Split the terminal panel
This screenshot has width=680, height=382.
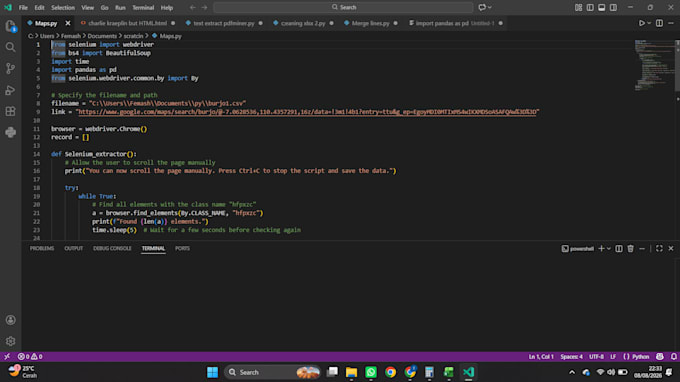click(x=619, y=248)
